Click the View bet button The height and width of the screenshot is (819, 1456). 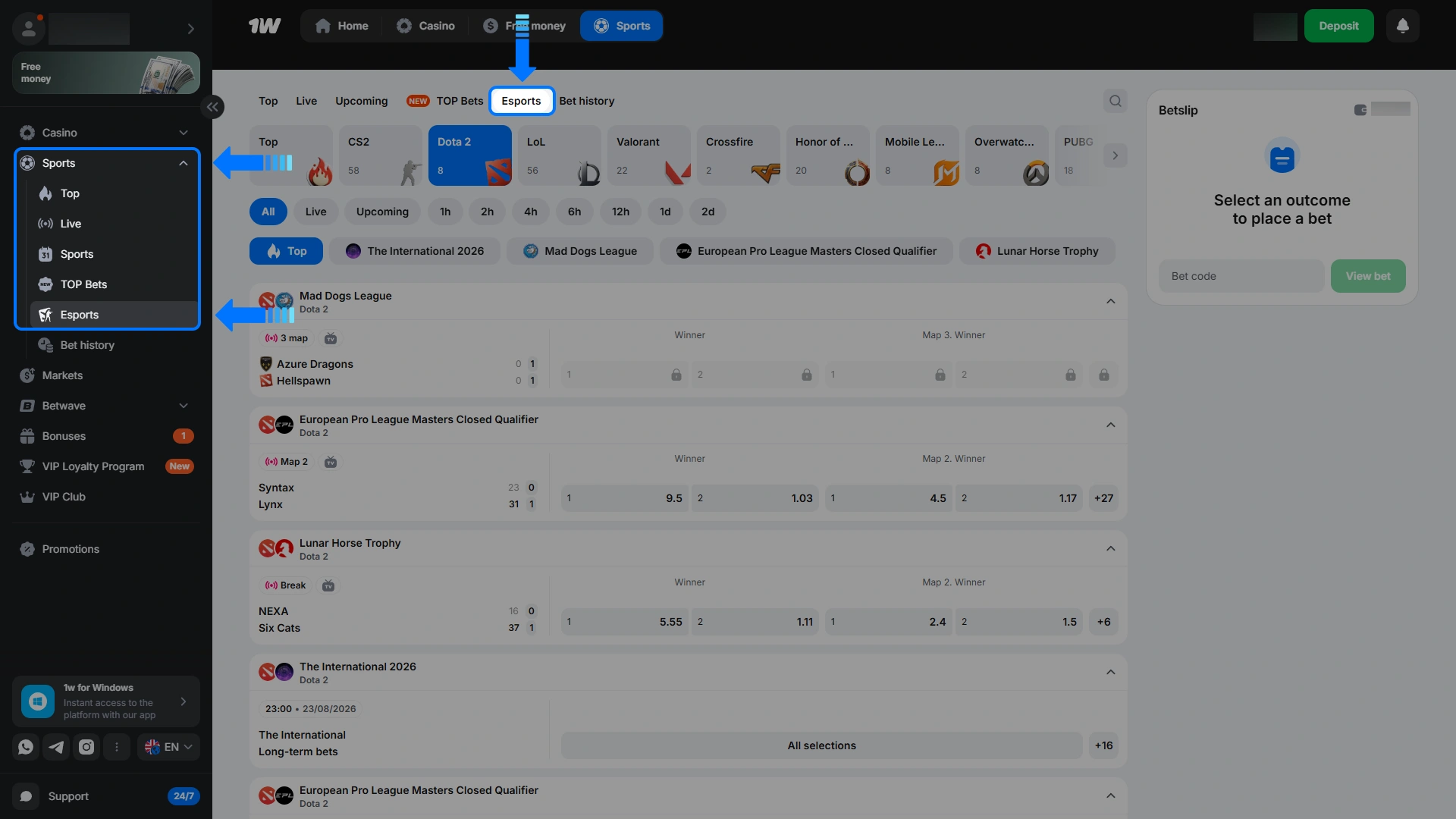[x=1368, y=276]
